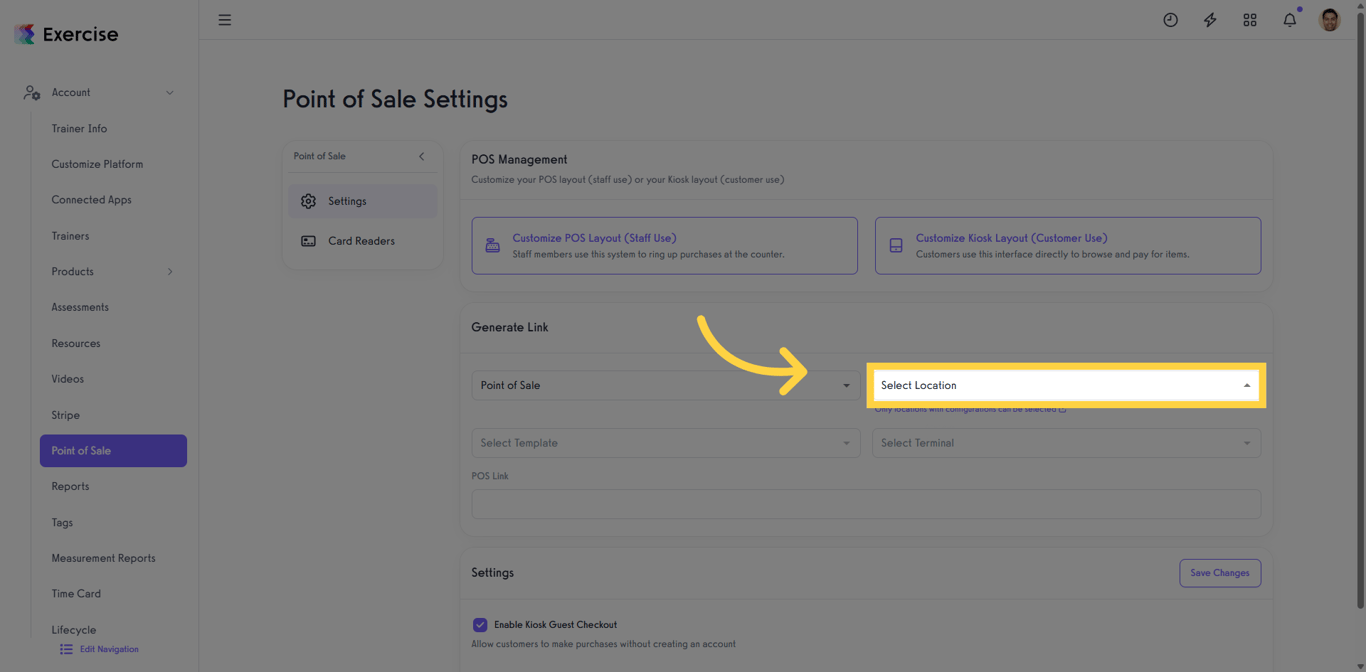Select Reports in the sidebar

70,486
